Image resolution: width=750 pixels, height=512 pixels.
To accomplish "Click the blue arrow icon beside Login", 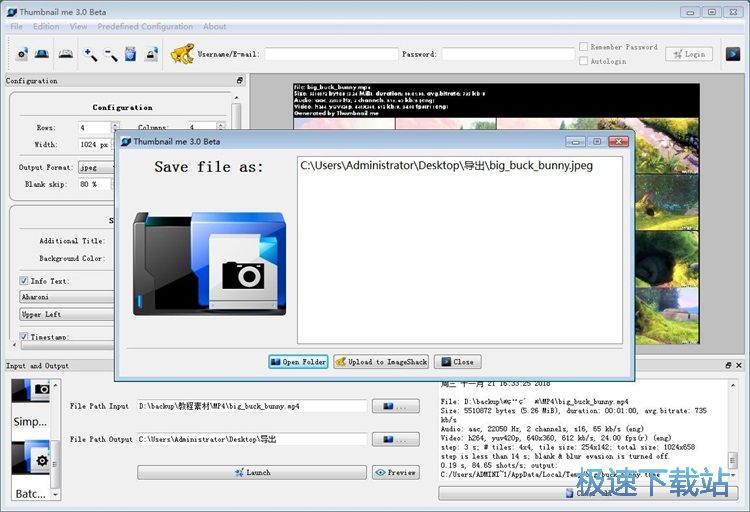I will click(732, 54).
